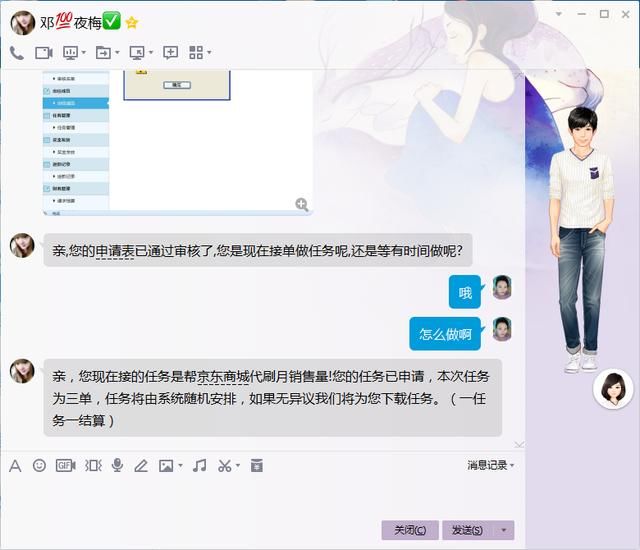Click the yellow star icon
This screenshot has height=550, width=640.
tap(132, 23)
